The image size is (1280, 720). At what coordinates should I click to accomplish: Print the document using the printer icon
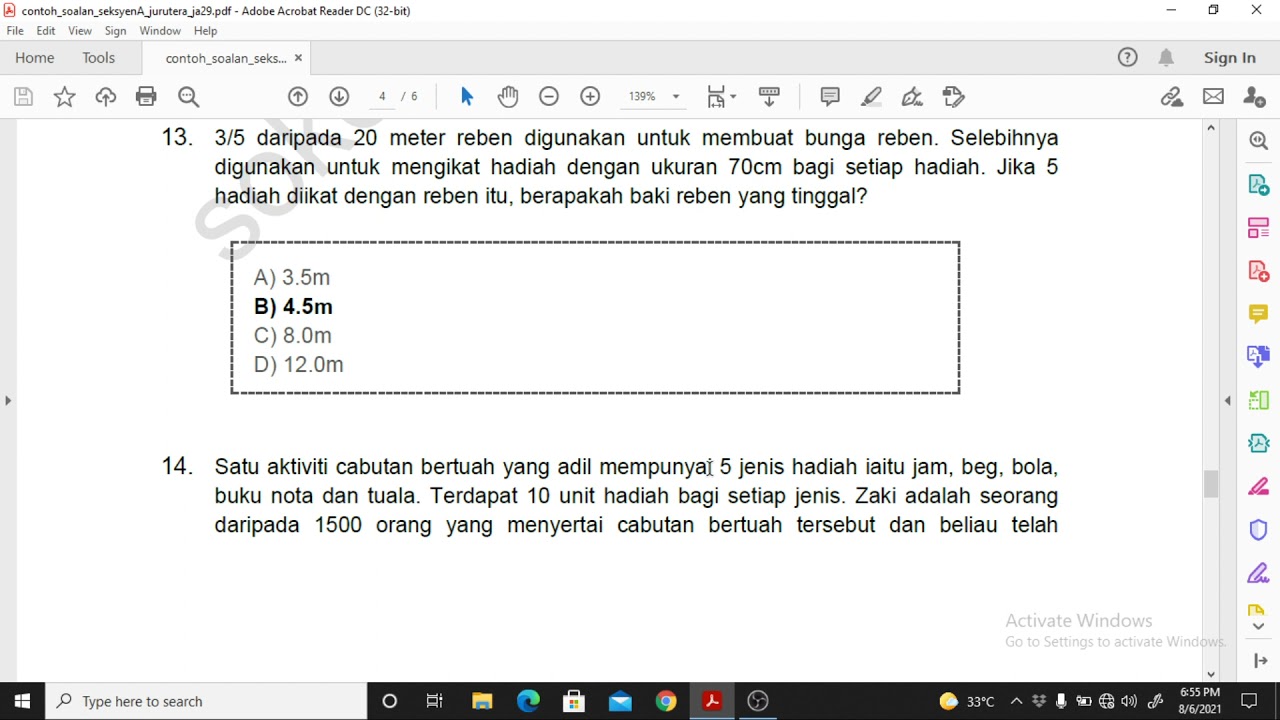pos(146,97)
